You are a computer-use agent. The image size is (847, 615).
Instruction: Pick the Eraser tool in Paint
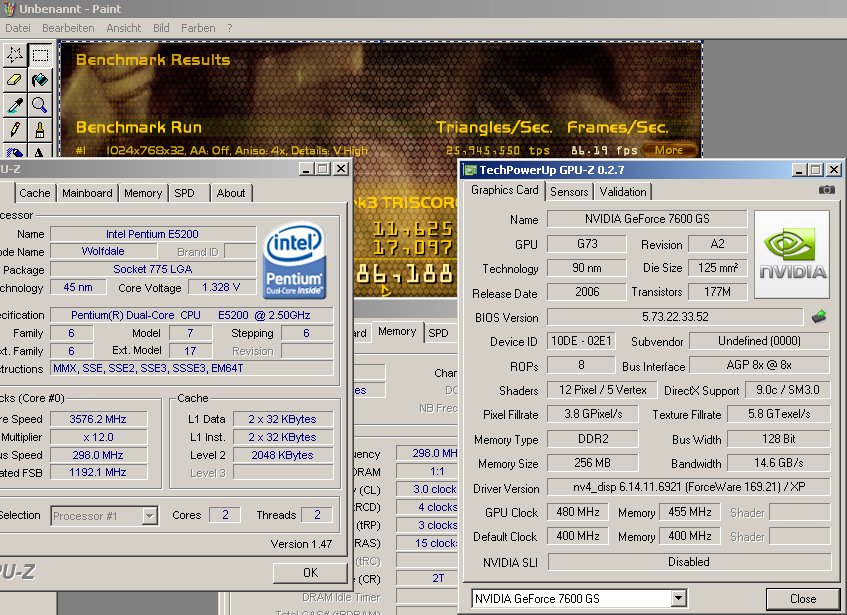15,80
